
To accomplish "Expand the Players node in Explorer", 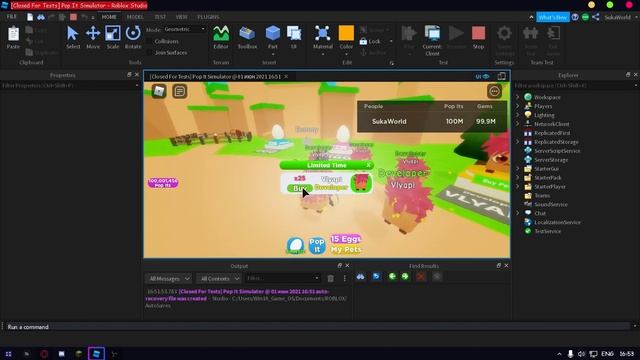I will click(518, 106).
